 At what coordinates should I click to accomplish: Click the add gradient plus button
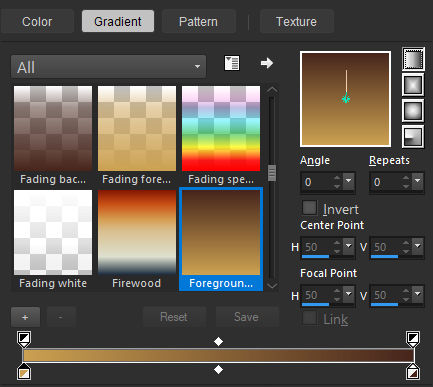[x=25, y=317]
